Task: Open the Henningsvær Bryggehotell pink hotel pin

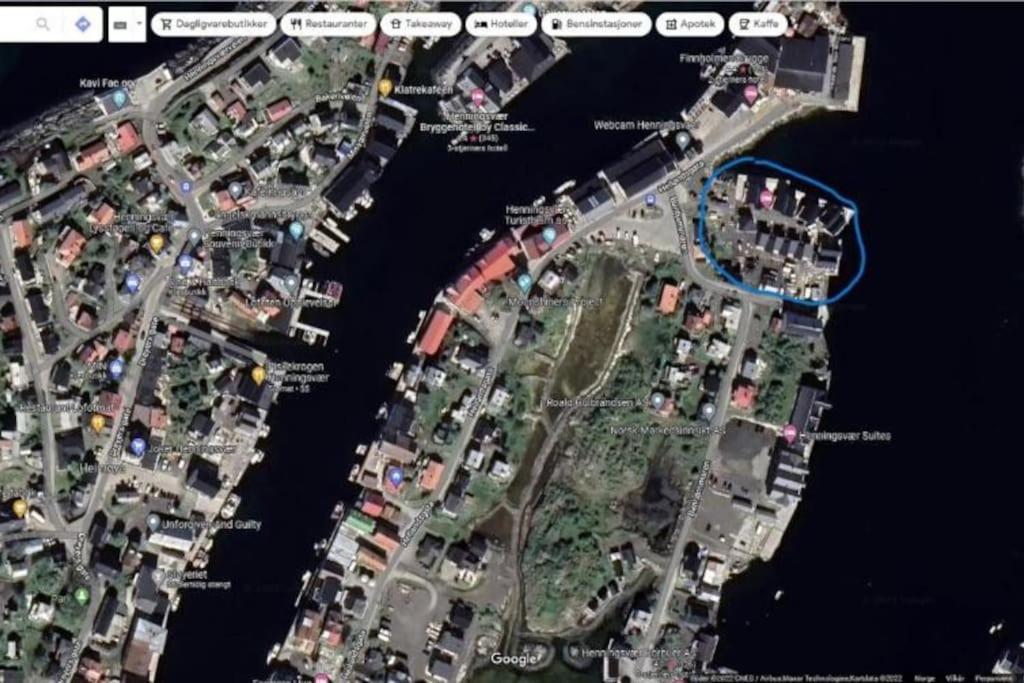Action: (x=478, y=98)
